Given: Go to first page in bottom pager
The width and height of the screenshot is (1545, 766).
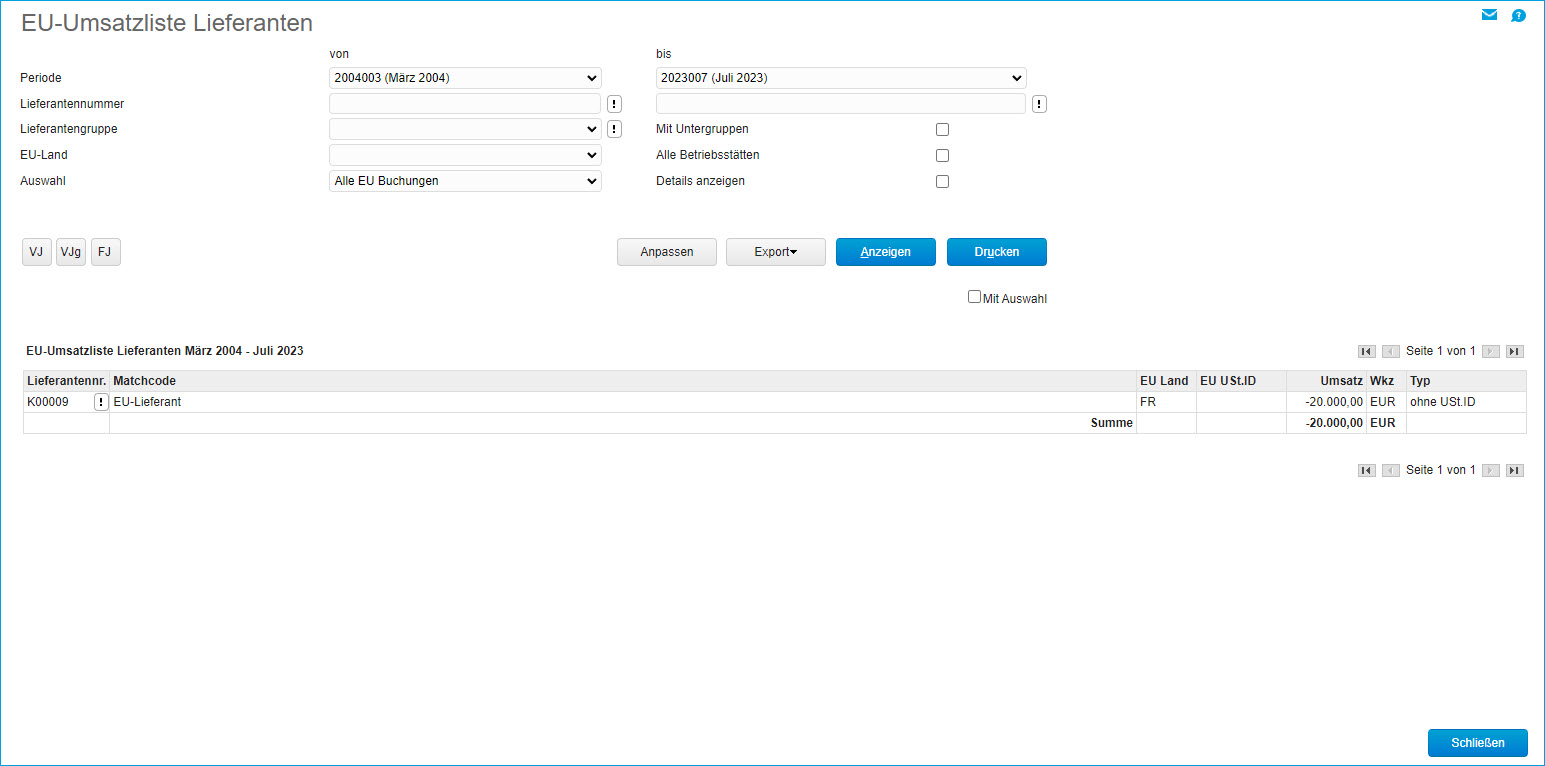Looking at the screenshot, I should tap(1366, 470).
